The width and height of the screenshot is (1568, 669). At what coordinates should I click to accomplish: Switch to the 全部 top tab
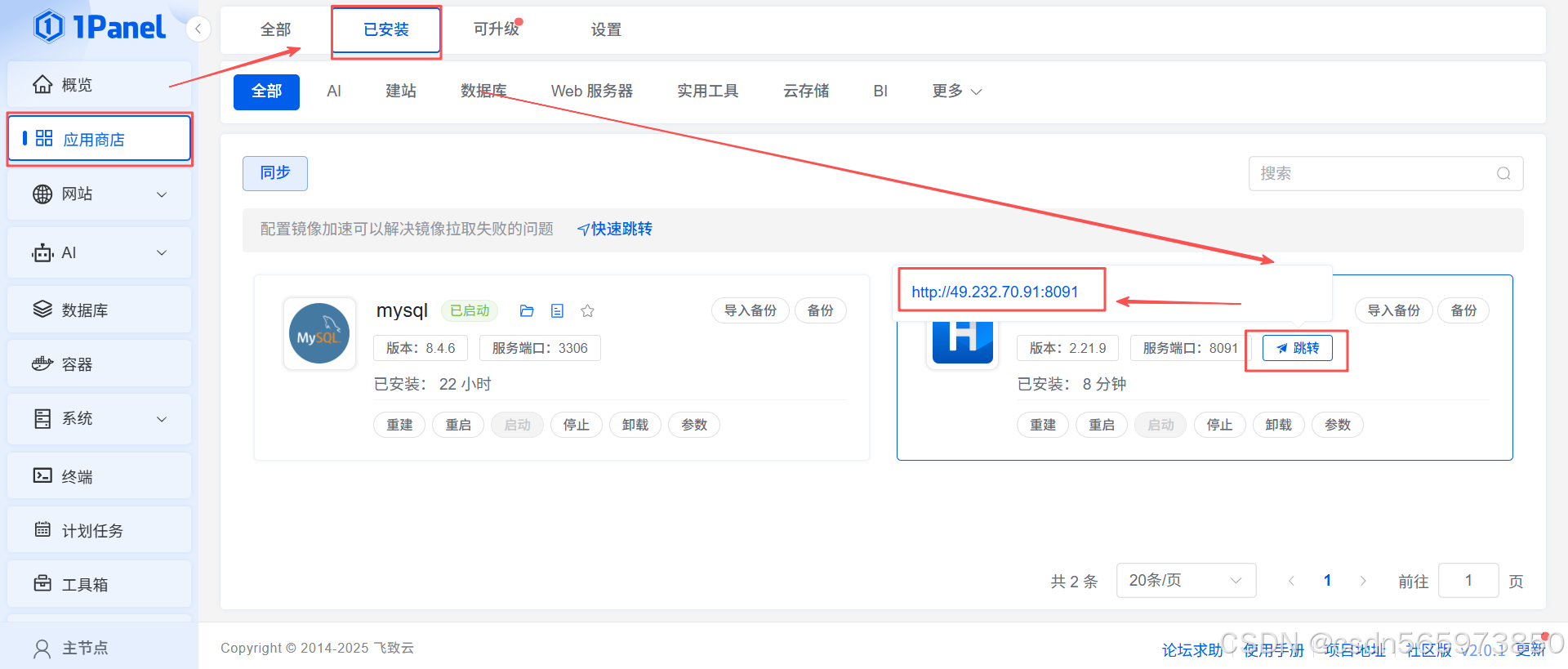[x=275, y=29]
